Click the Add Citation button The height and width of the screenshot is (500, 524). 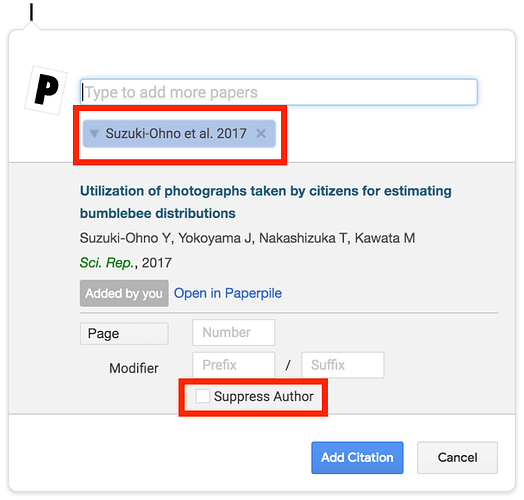click(357, 458)
